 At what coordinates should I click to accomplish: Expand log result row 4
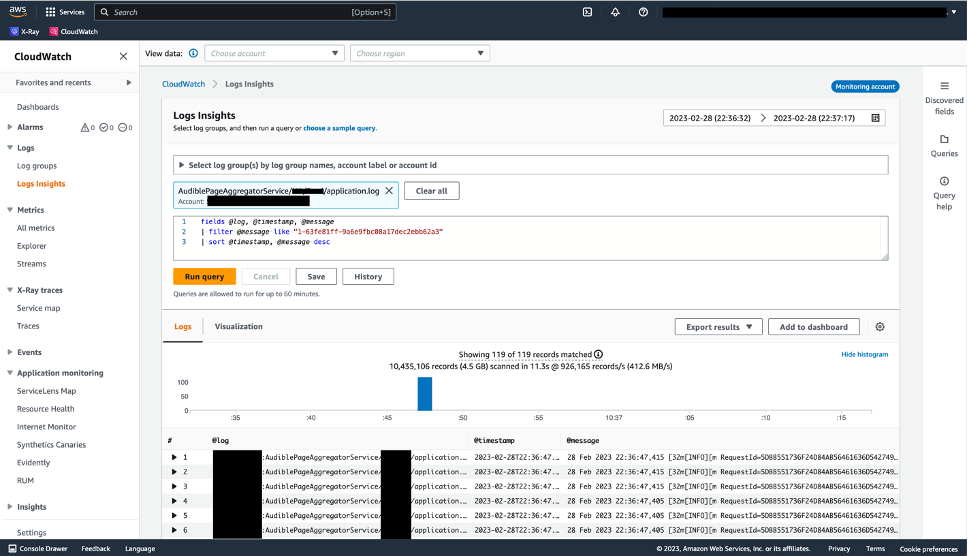click(x=174, y=500)
